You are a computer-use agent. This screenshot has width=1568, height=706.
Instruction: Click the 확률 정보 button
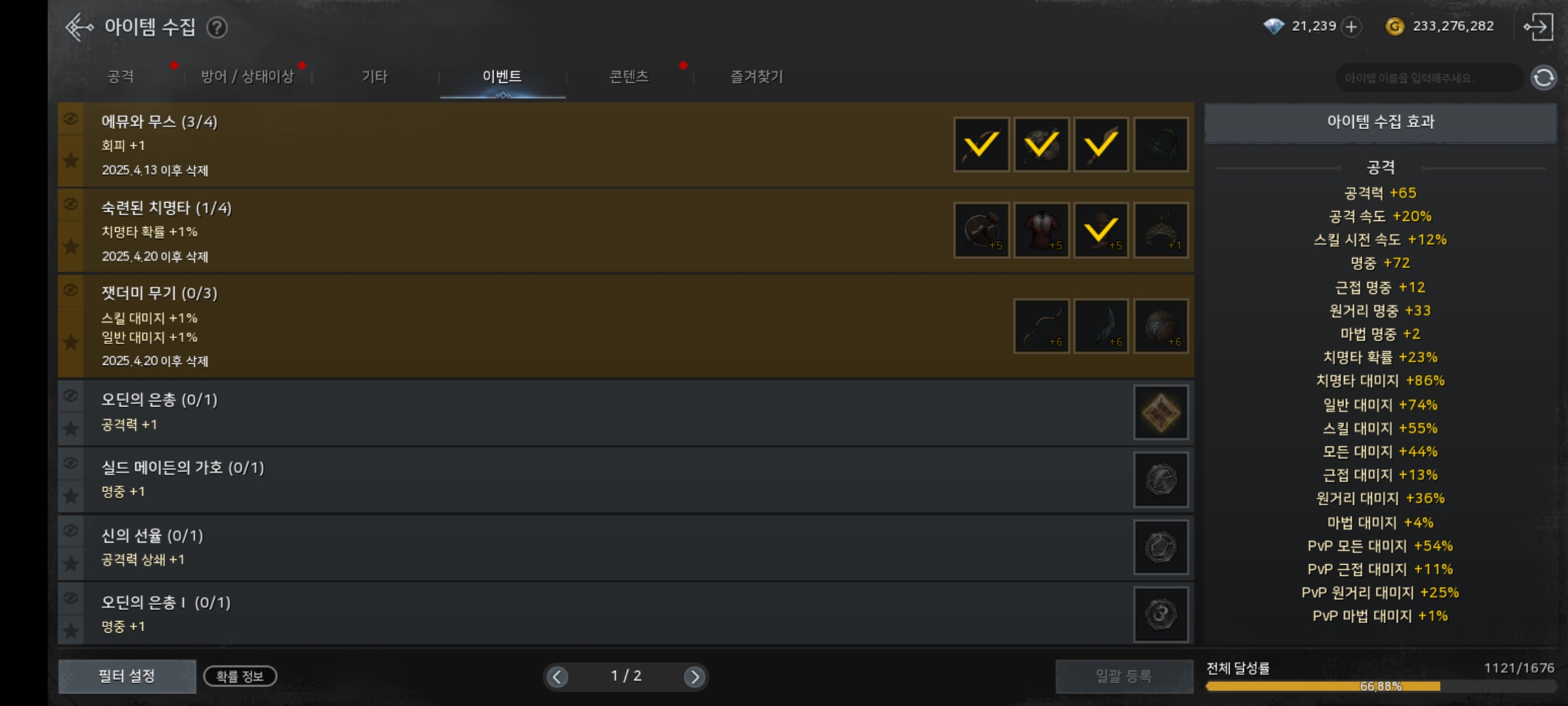pos(240,676)
